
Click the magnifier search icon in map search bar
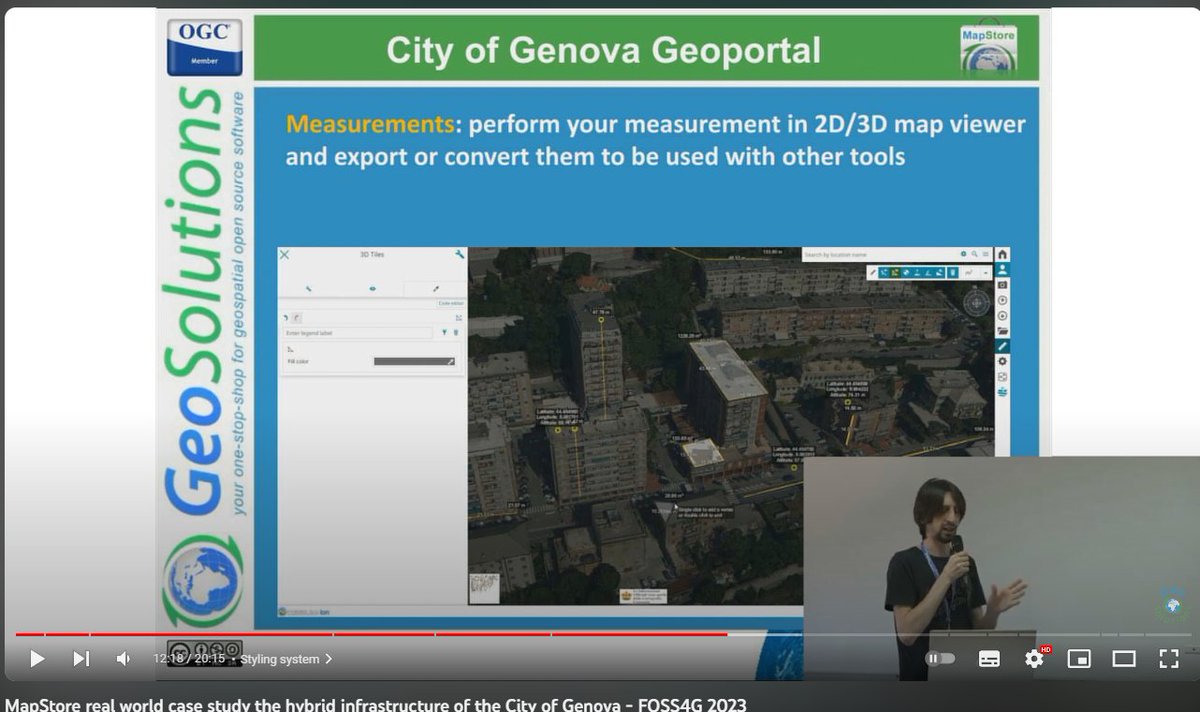click(x=974, y=255)
